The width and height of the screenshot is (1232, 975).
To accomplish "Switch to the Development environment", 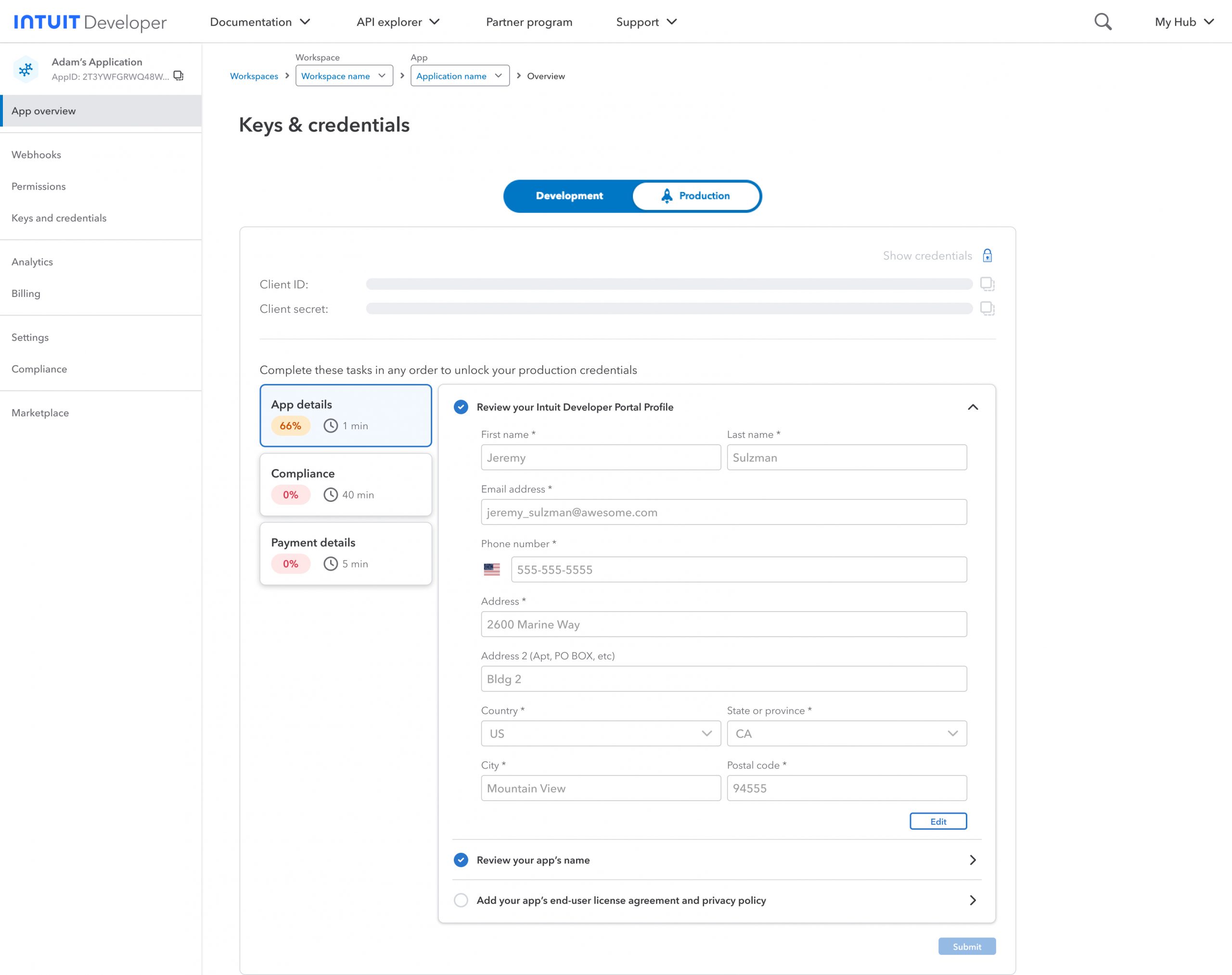I will point(569,196).
